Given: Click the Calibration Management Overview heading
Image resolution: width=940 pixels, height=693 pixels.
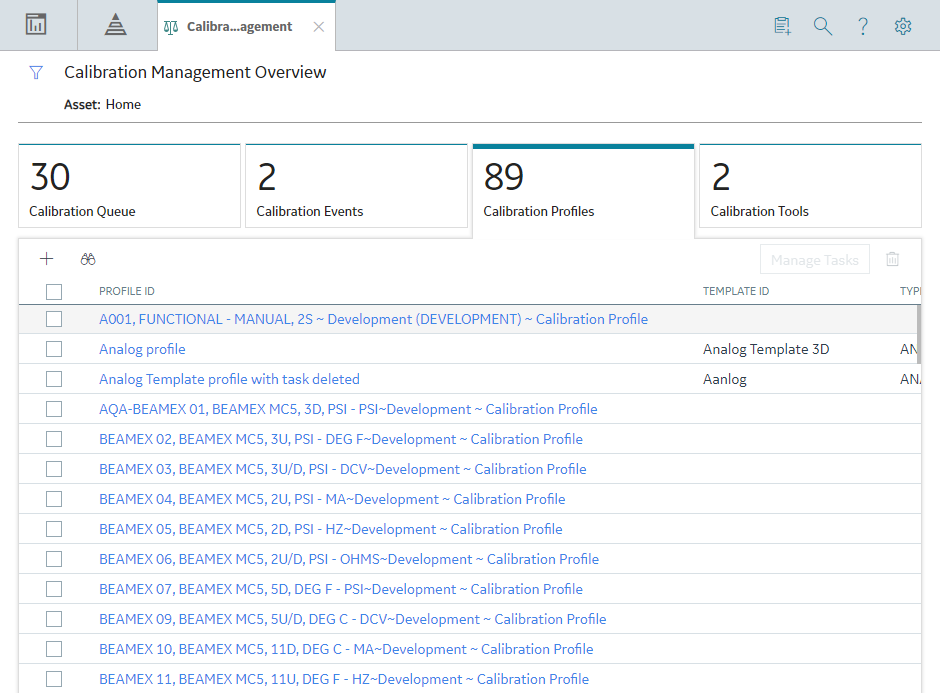Looking at the screenshot, I should pyautogui.click(x=195, y=73).
